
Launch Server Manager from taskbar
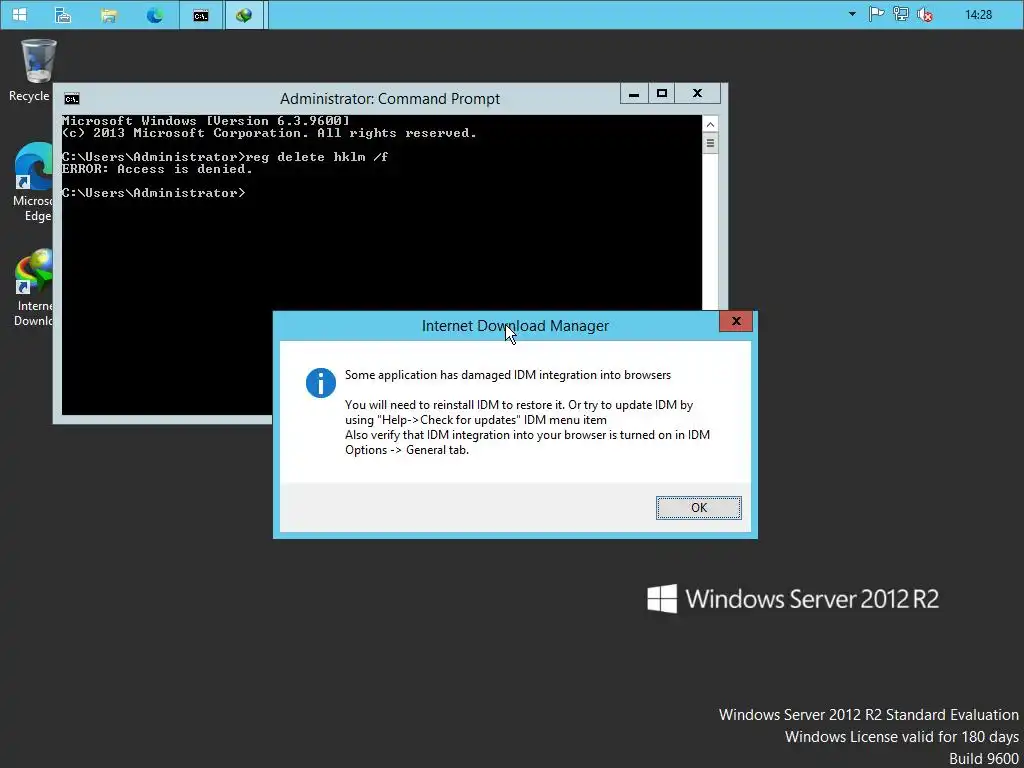click(63, 14)
